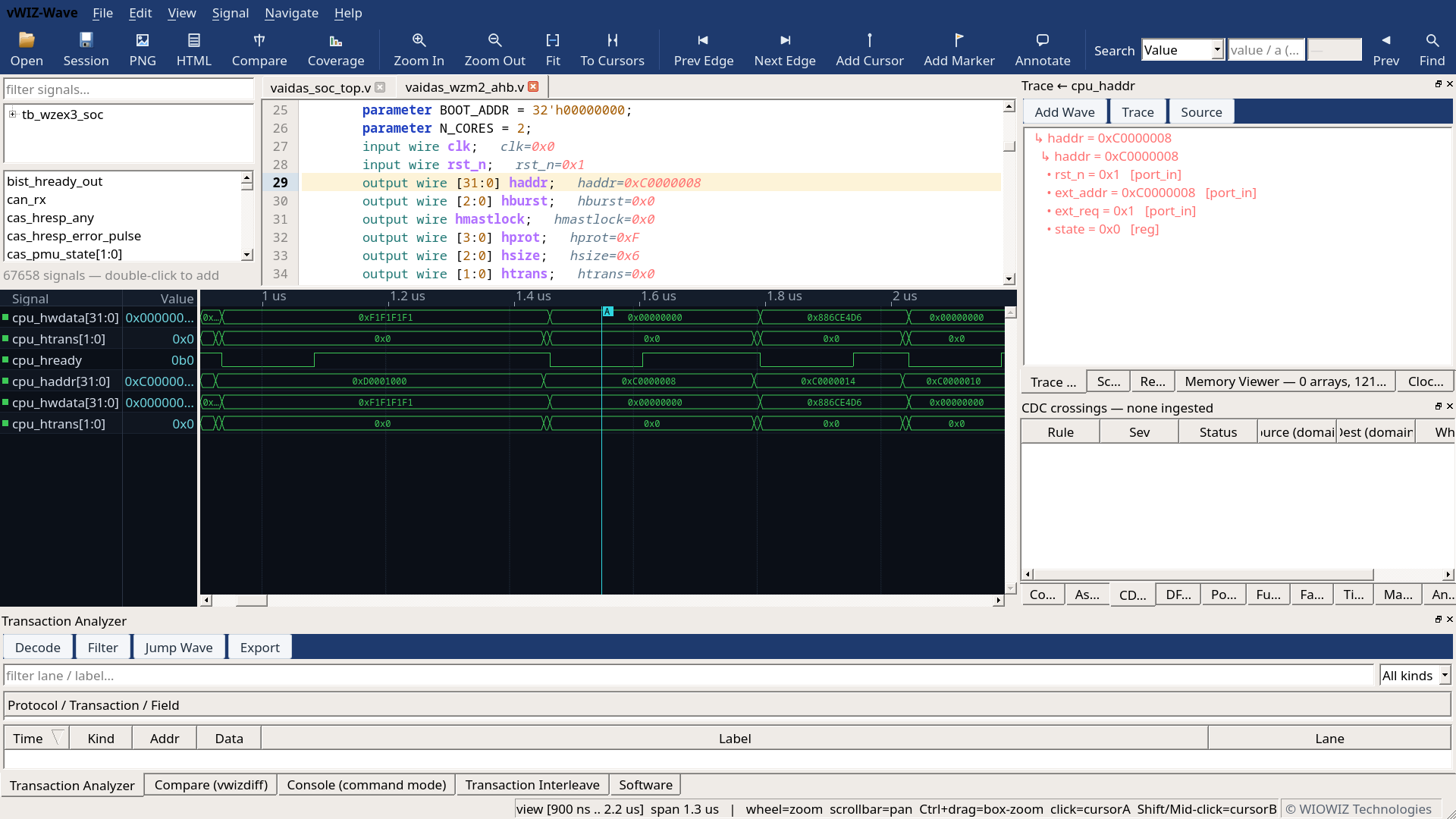Click the search value input field
This screenshot has width=1456, height=819.
point(1266,50)
